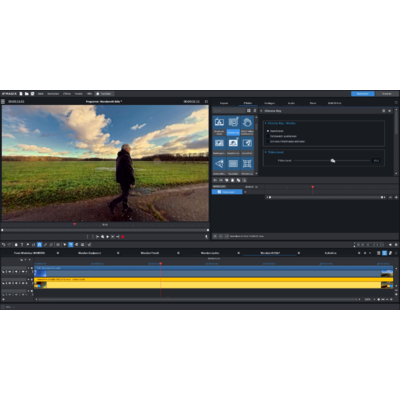Select the blue video clip on track one
Image resolution: width=400 pixels, height=400 pixels.
pyautogui.click(x=213, y=272)
